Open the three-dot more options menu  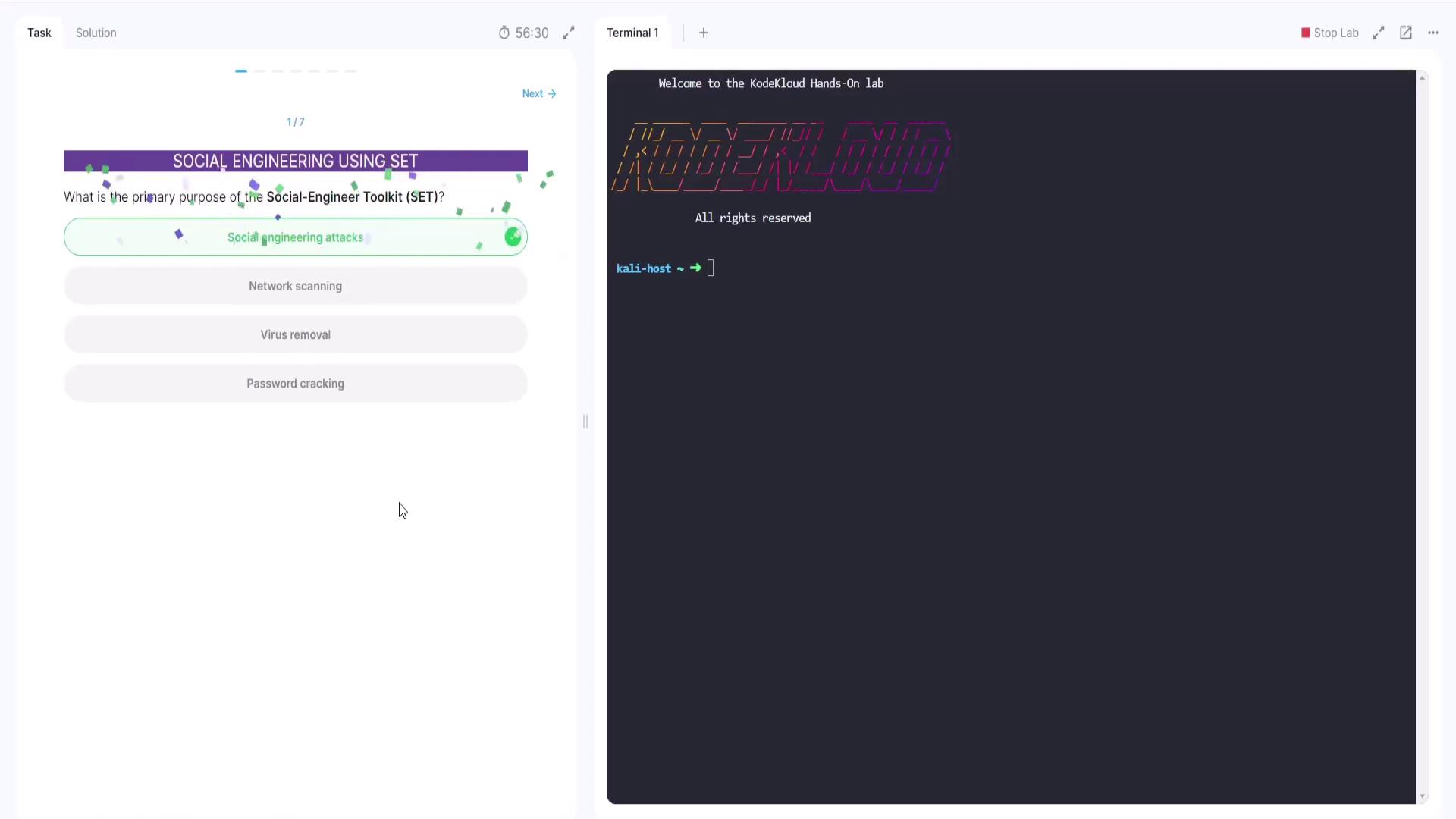click(x=1433, y=33)
